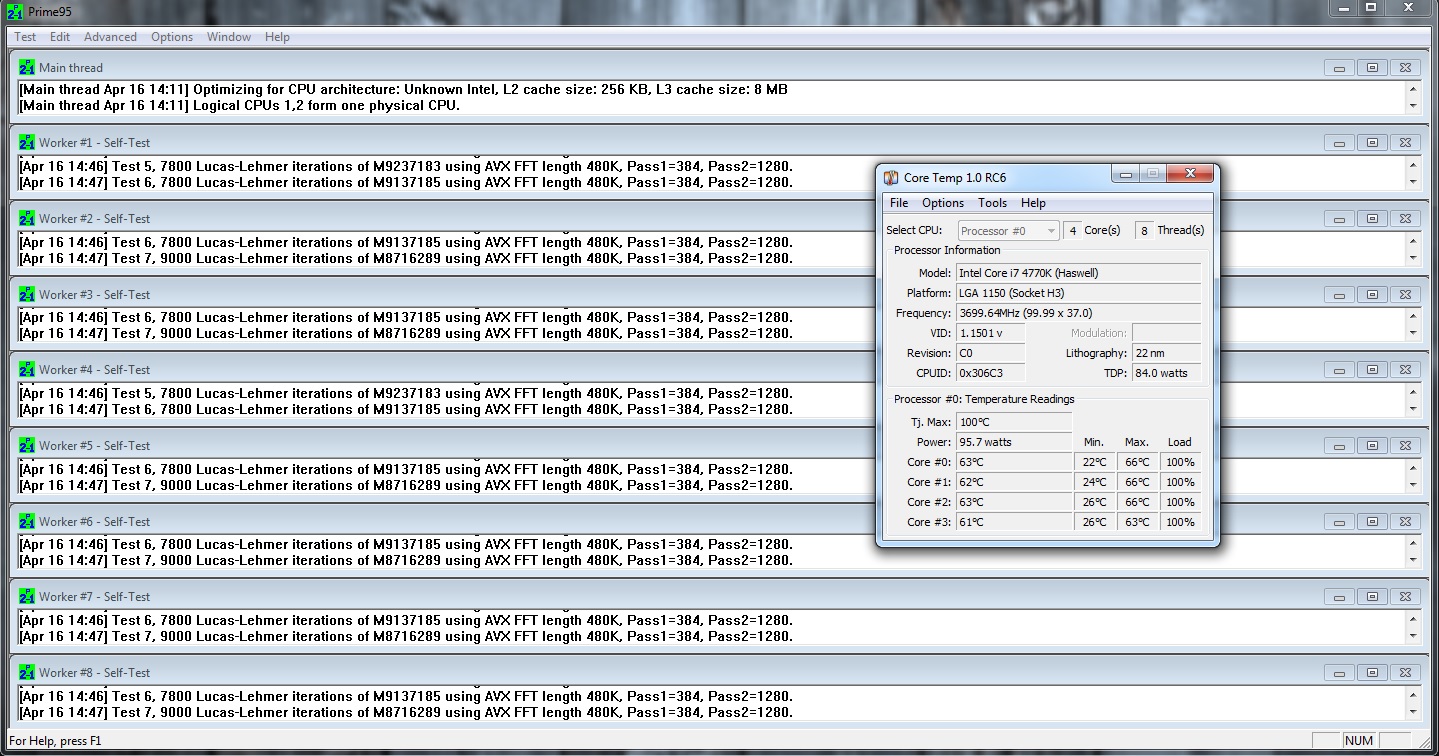This screenshot has width=1439, height=756.
Task: Minimize the Worker #1 child window
Action: [1339, 143]
